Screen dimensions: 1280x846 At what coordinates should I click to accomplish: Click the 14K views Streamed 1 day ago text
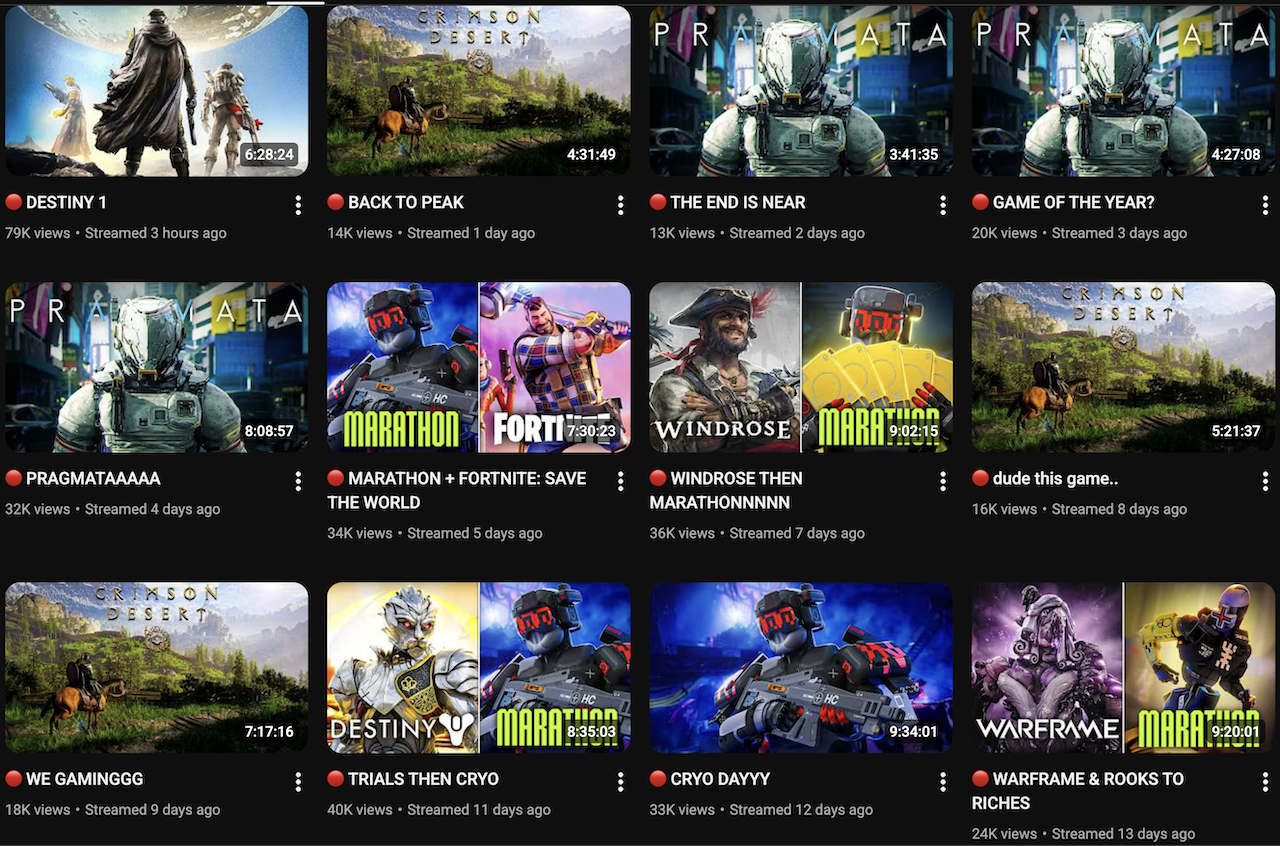tap(431, 233)
